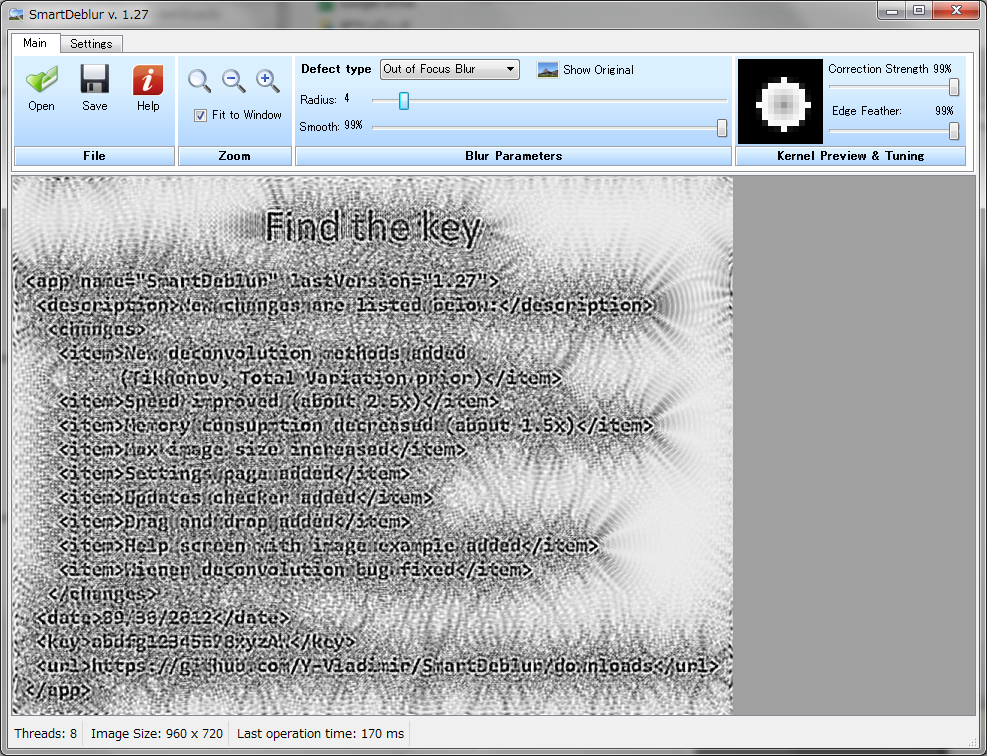Click the Smooth slider handle
987x756 pixels.
[722, 128]
